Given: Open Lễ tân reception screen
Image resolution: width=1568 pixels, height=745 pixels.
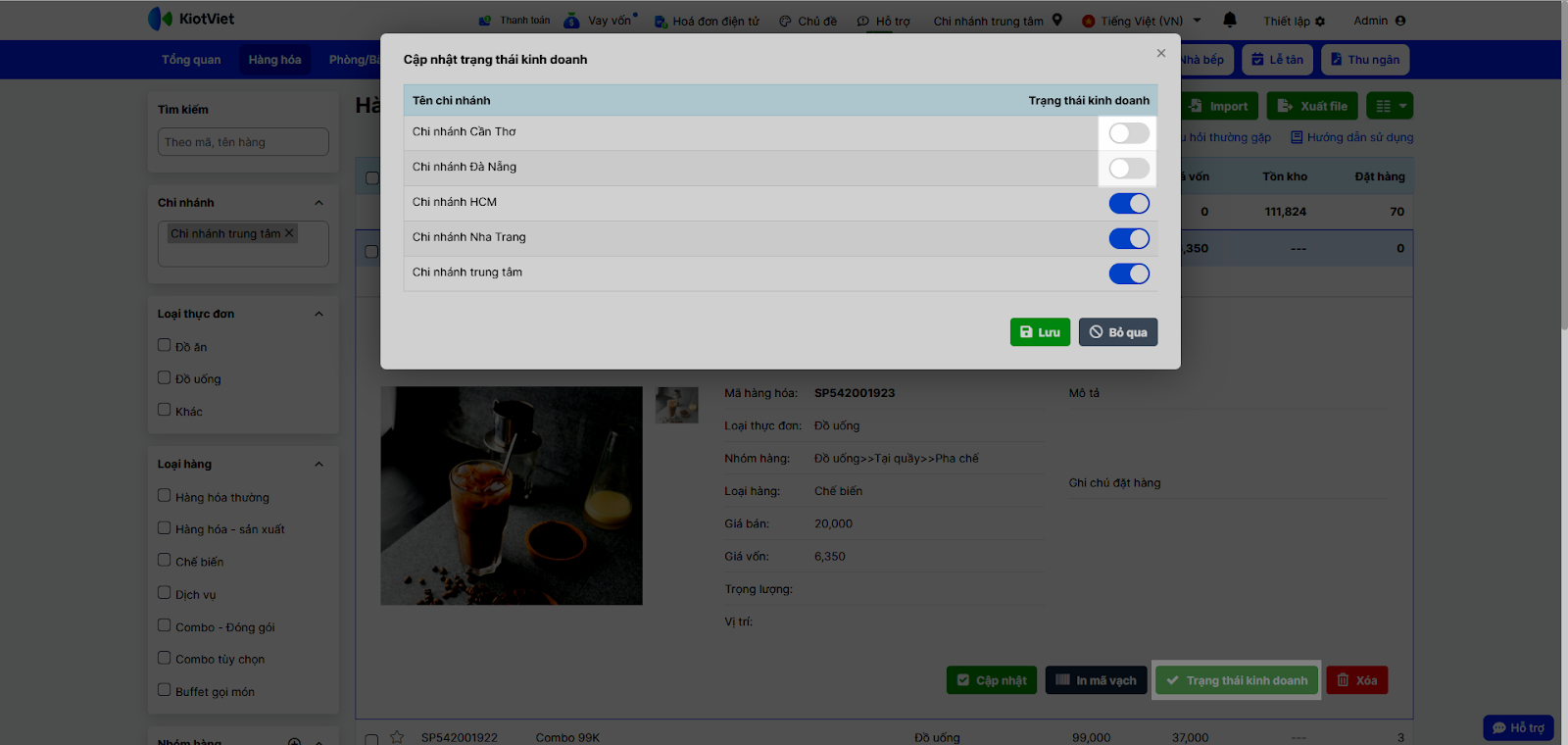Looking at the screenshot, I should tap(1278, 60).
